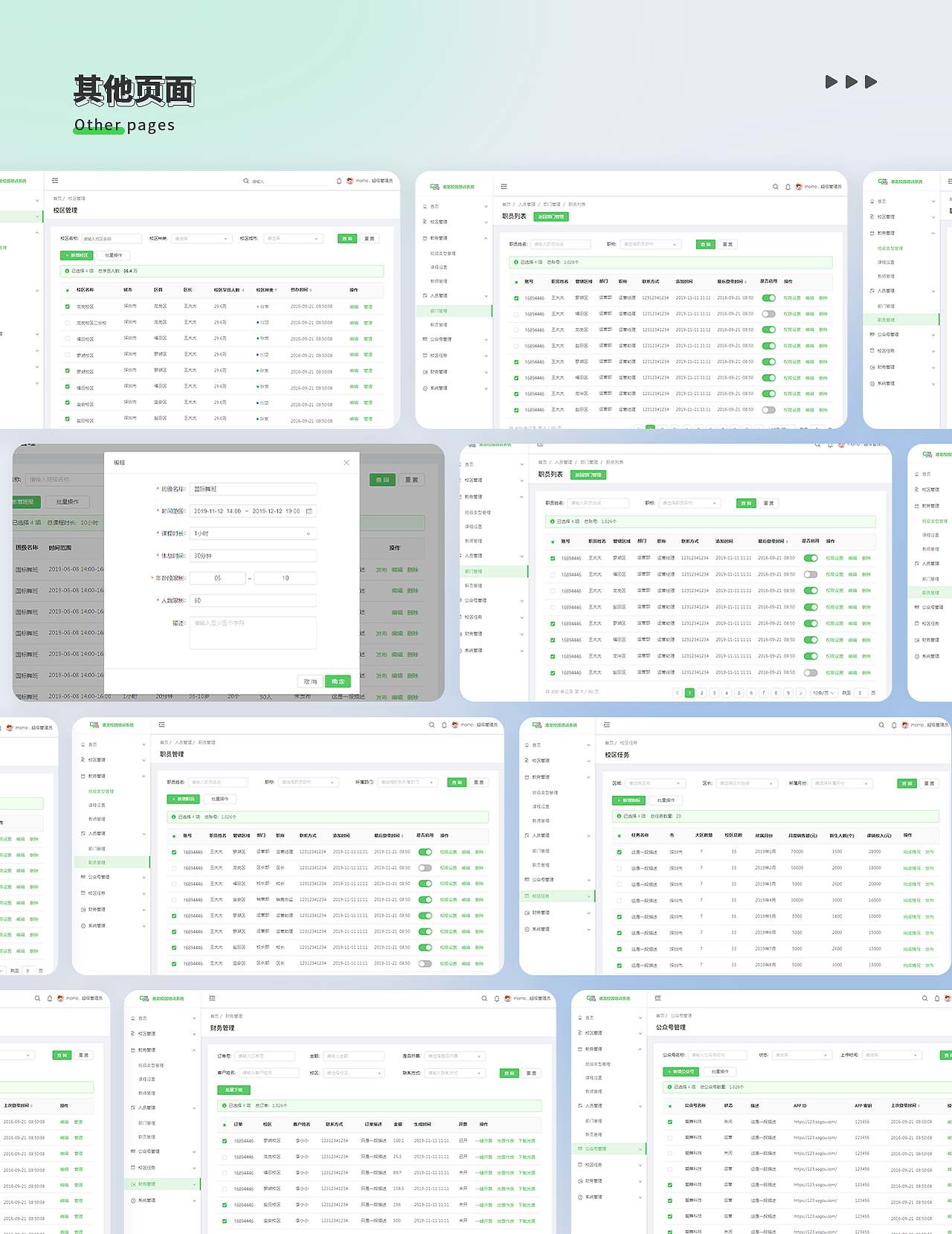
Task: Select 财务管理 item in 财务管理 page sidebar
Action: (162, 1184)
